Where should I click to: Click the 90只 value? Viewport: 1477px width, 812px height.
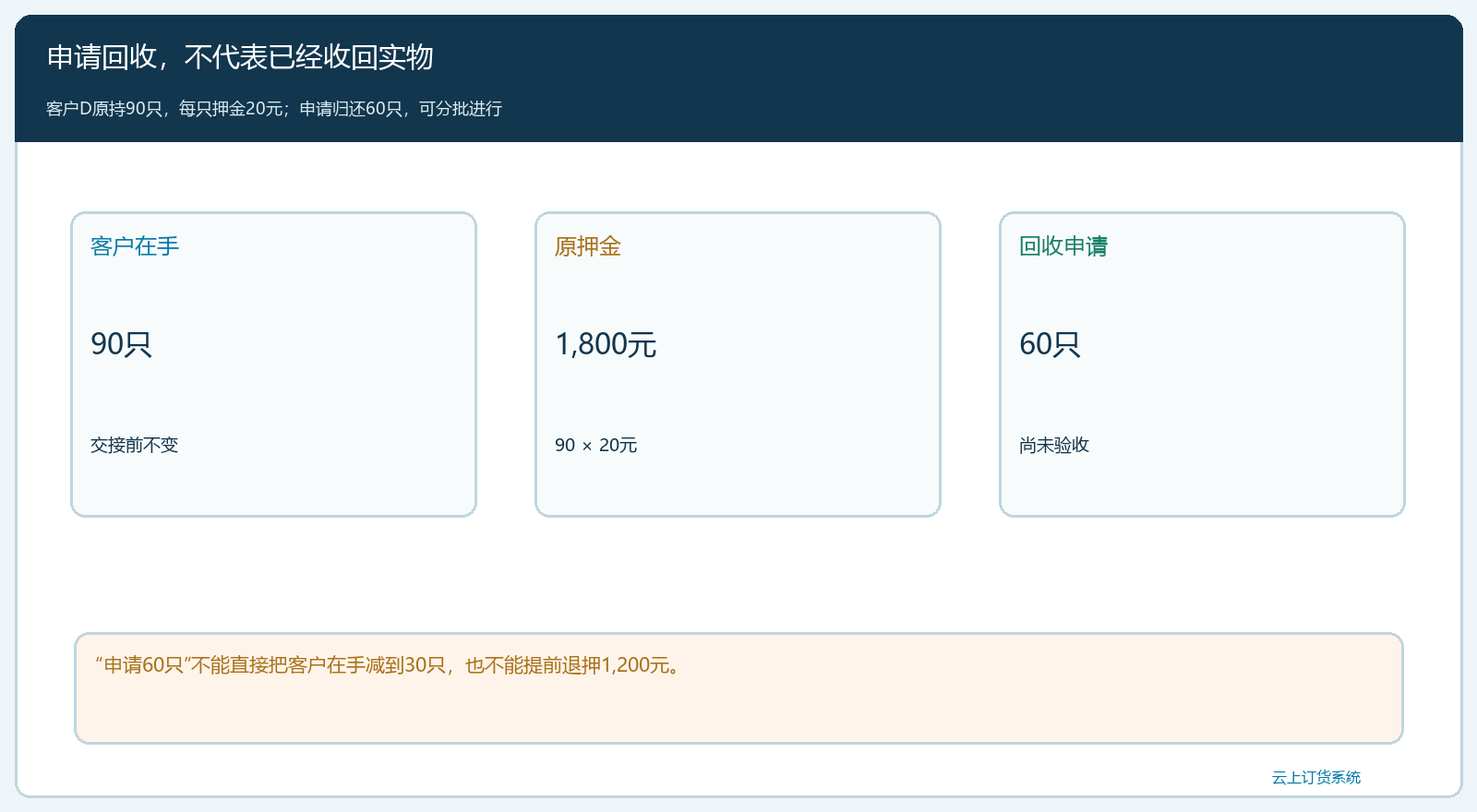coord(121,344)
